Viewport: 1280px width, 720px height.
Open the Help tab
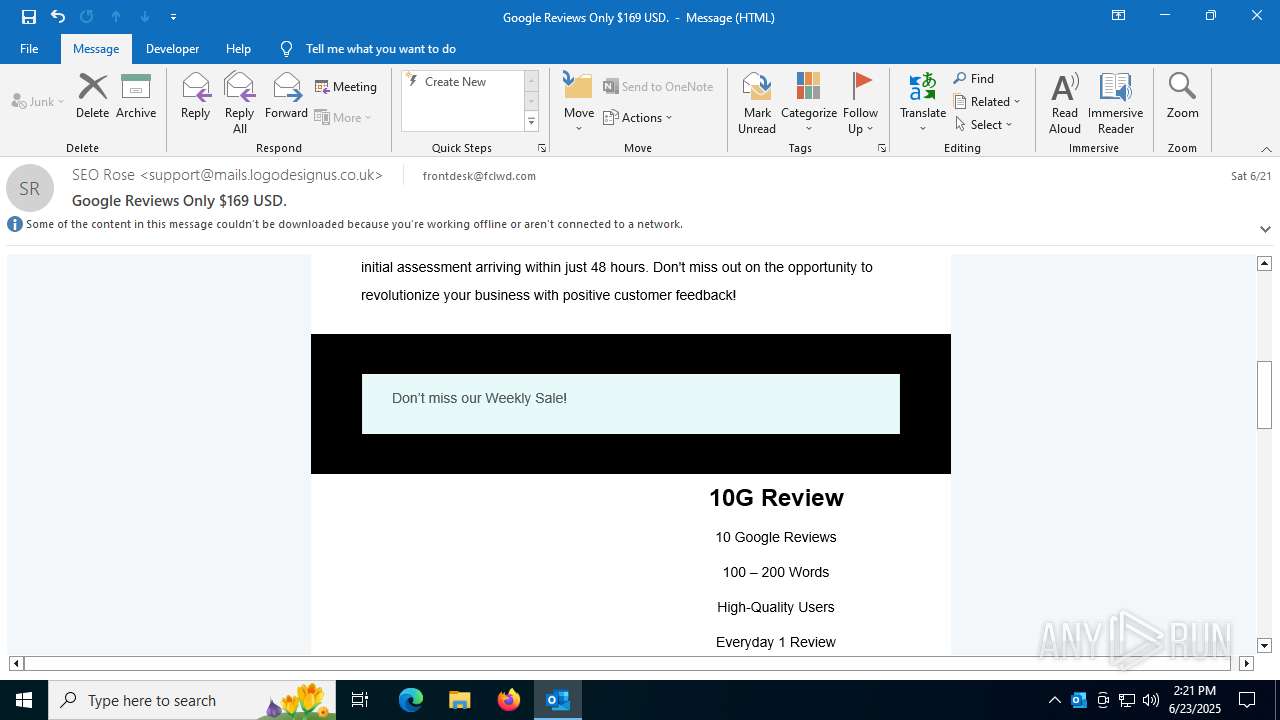[238, 48]
